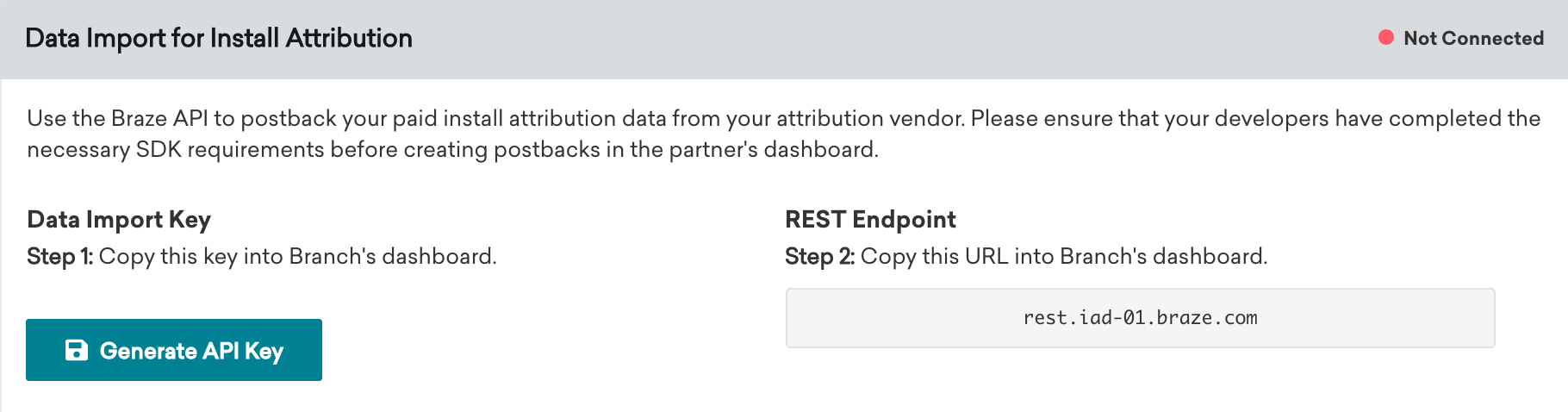Image resolution: width=1568 pixels, height=412 pixels.
Task: Click the Copy this key instruction text
Action: point(191,257)
